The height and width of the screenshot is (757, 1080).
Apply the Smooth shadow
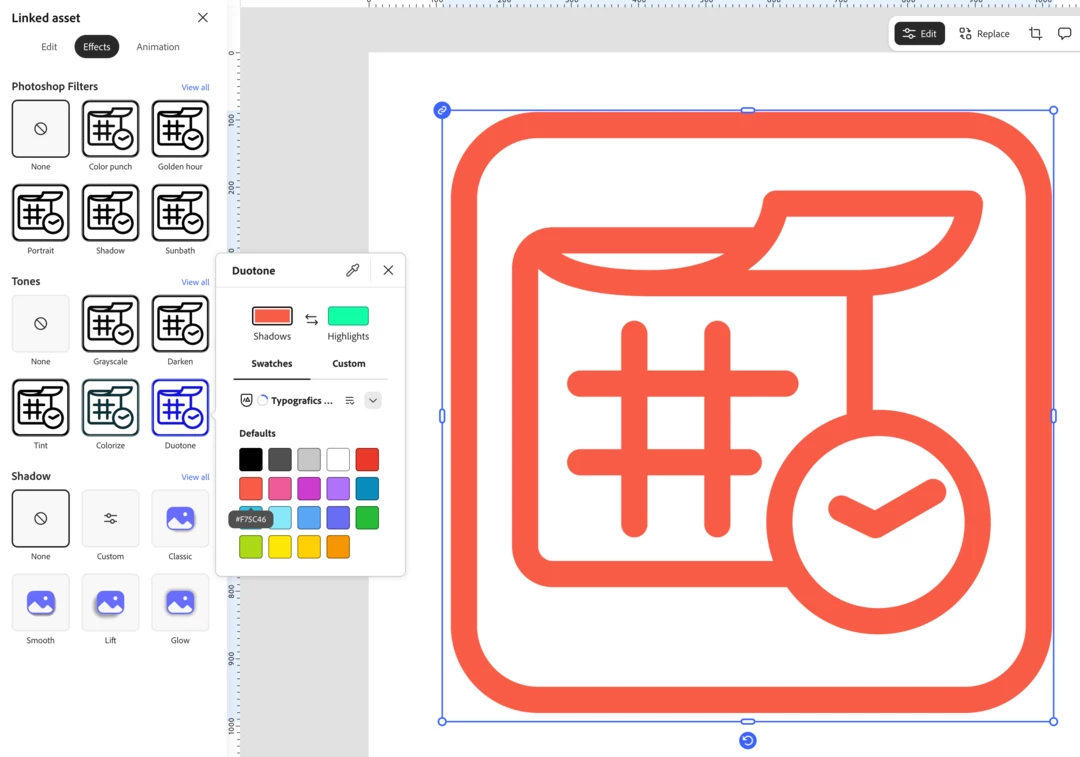click(x=41, y=603)
